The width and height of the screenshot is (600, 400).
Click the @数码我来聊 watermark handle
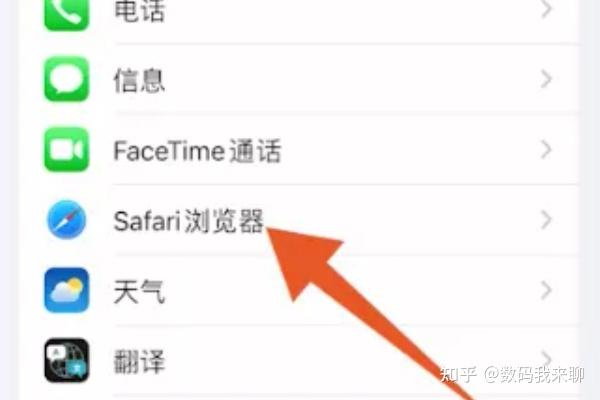pos(534,374)
